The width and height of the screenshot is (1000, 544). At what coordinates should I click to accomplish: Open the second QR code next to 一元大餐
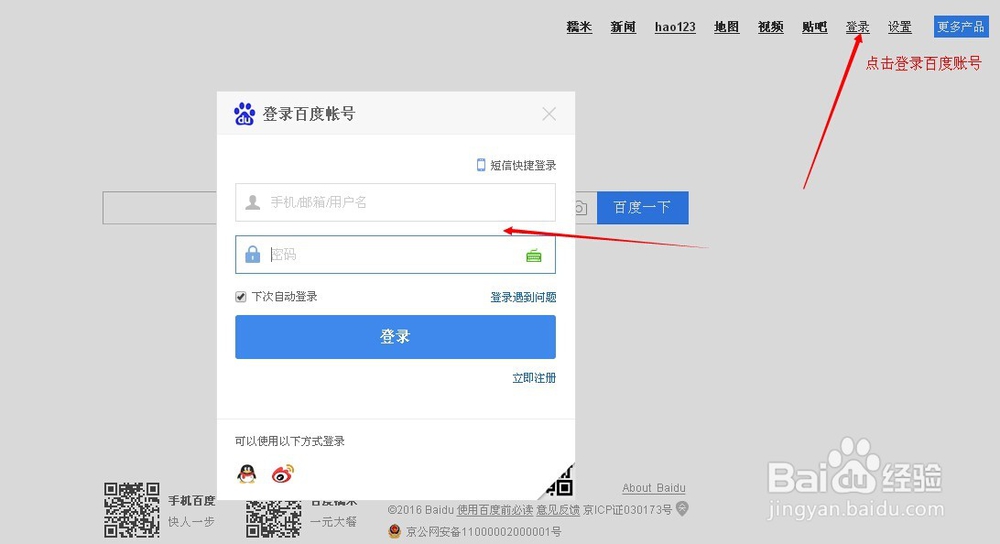click(x=274, y=518)
